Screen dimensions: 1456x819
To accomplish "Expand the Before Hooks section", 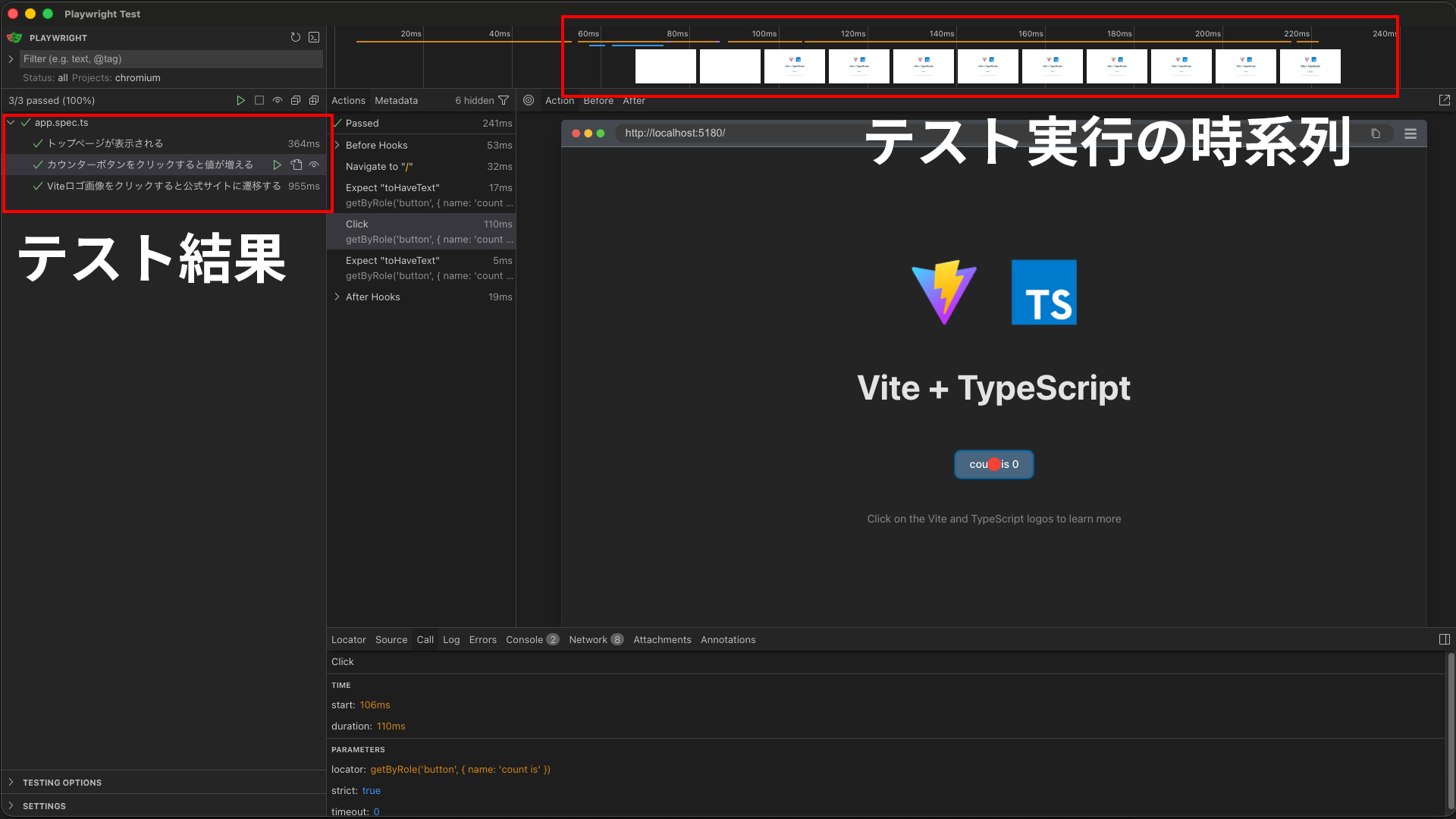I will (x=337, y=145).
